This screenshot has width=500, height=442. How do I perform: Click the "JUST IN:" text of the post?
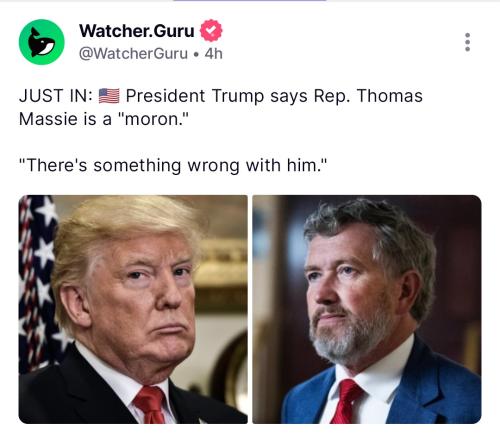pos(56,96)
